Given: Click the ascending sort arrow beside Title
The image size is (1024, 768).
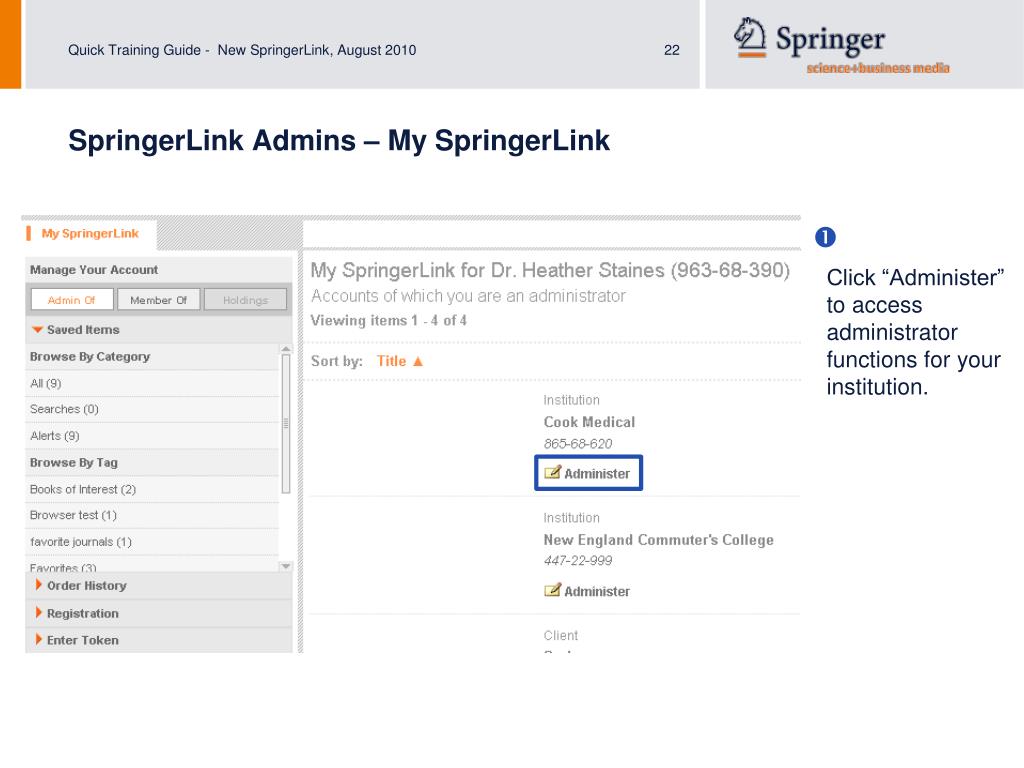Looking at the screenshot, I should [x=418, y=361].
